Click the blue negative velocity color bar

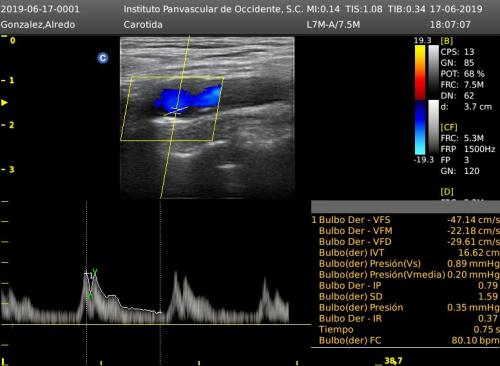point(420,127)
